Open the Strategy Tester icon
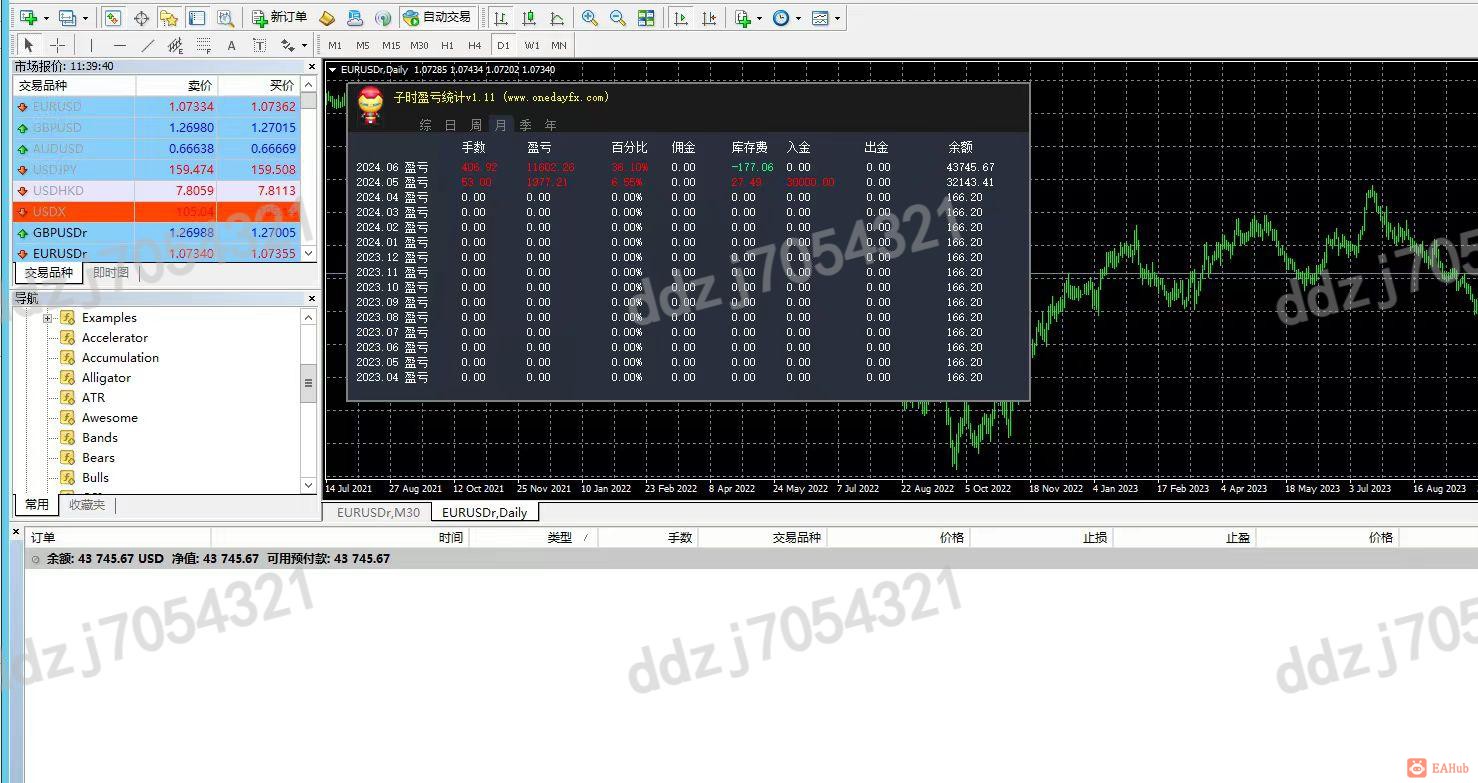Viewport: 1478px width, 783px height. coord(226,18)
